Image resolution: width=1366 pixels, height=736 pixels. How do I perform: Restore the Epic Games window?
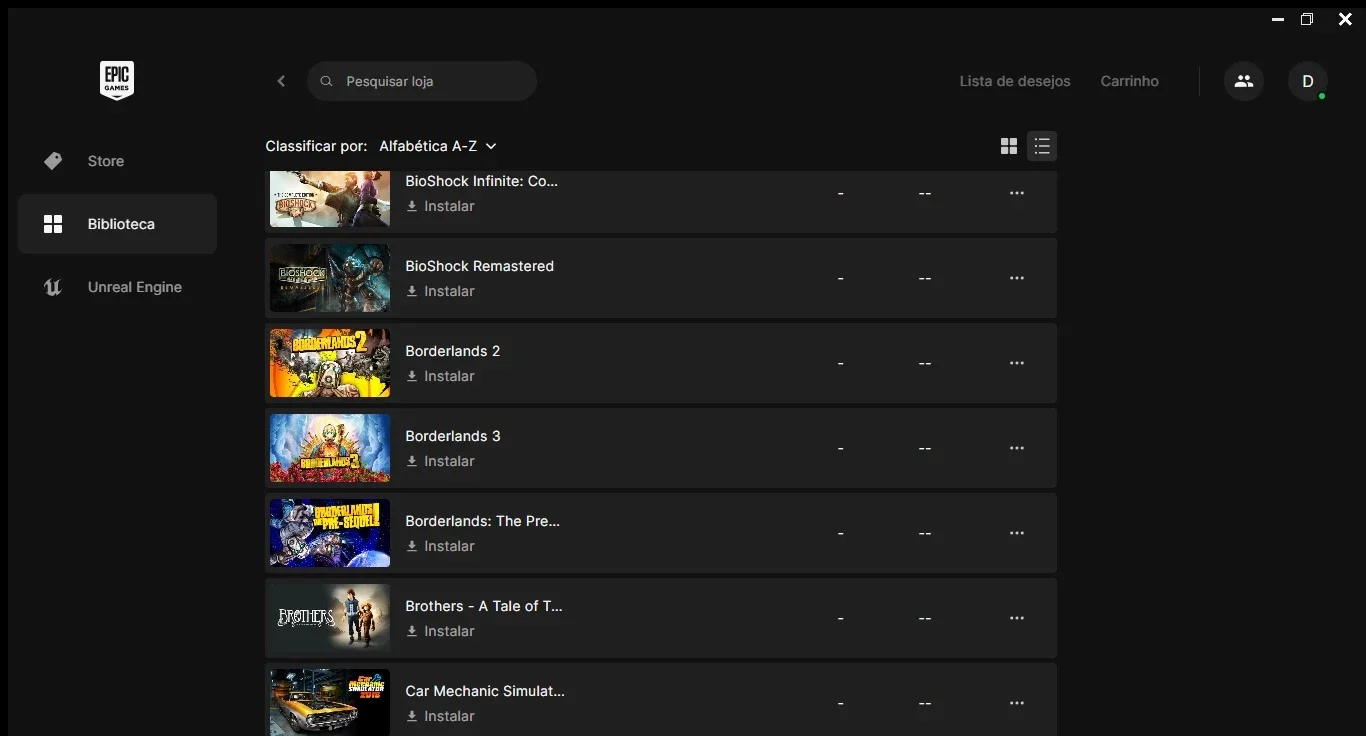point(1307,19)
